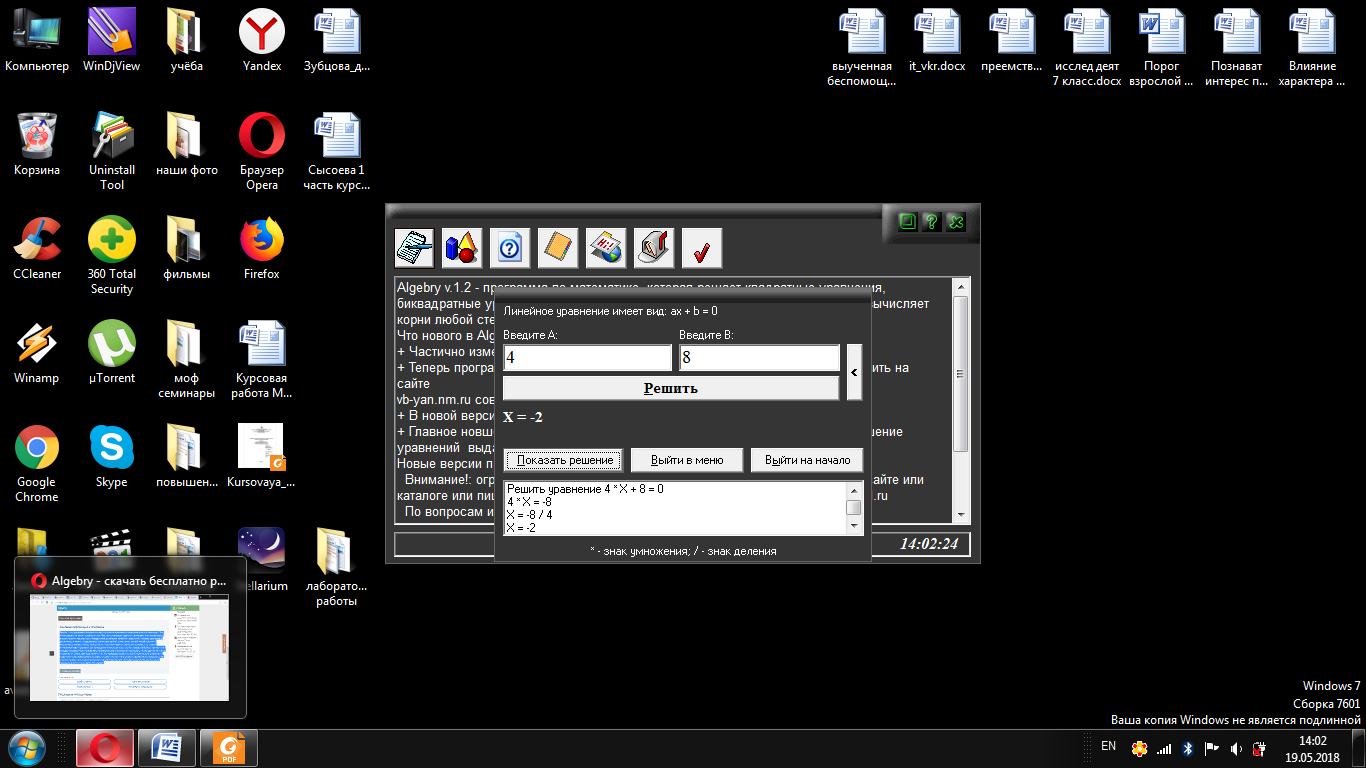This screenshot has width=1366, height=768.
Task: Click the notepad-and-pen toolbar icon
Action: point(415,248)
